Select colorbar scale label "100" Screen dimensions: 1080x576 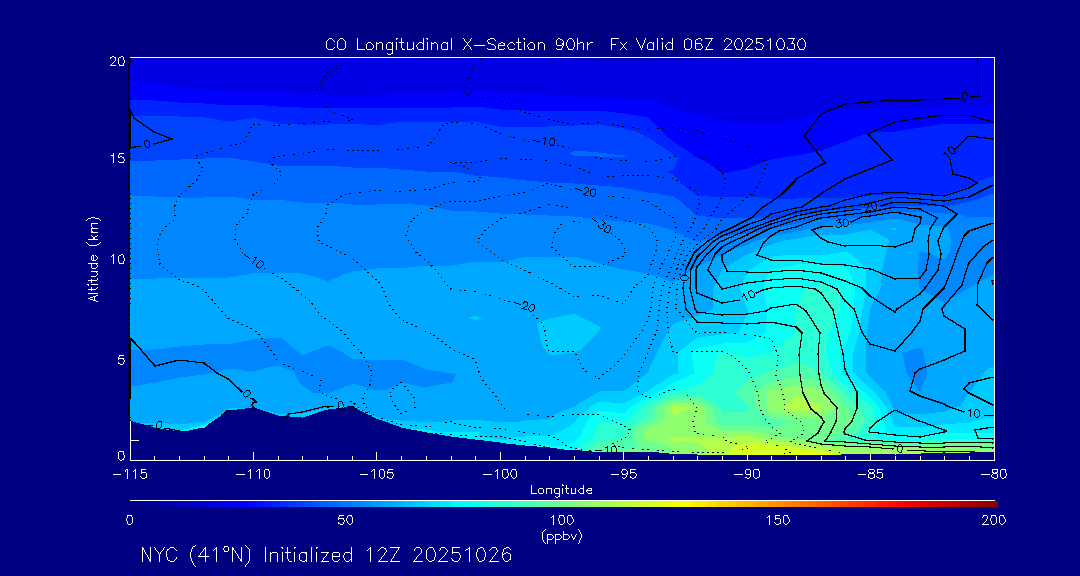click(x=562, y=520)
